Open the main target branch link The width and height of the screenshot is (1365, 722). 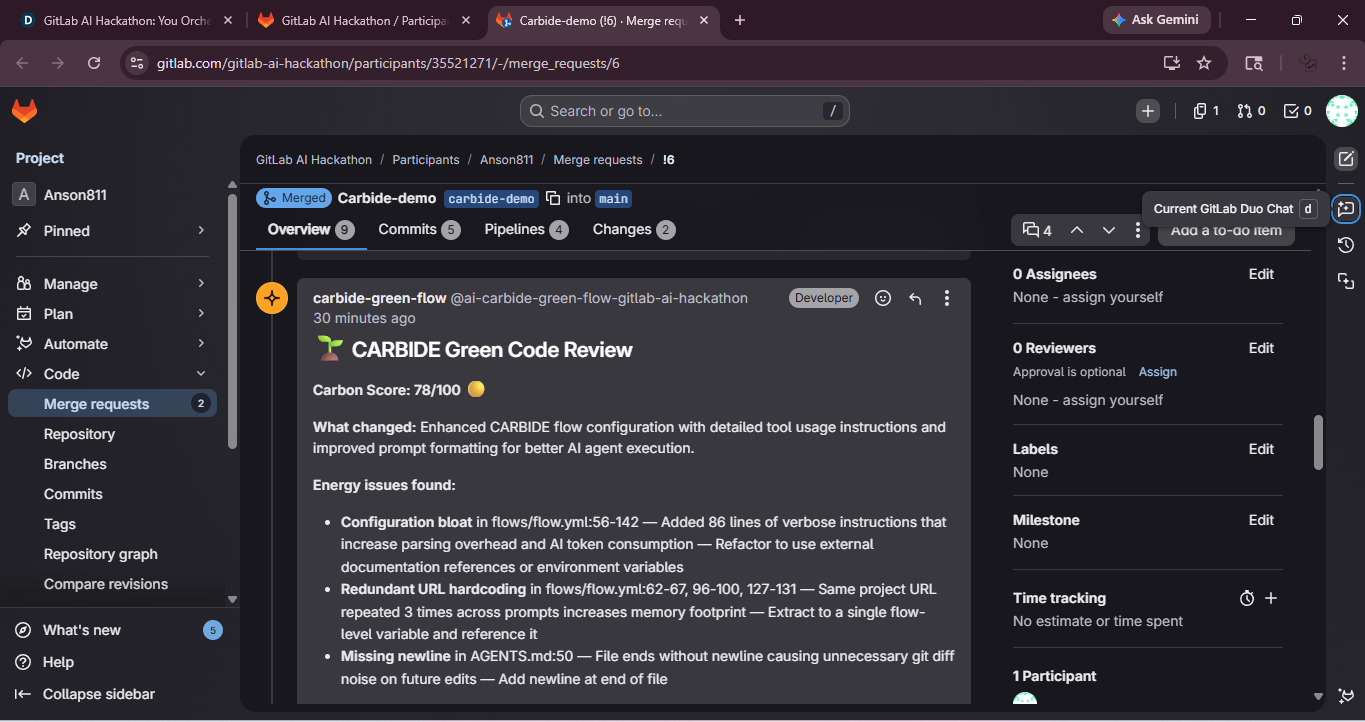click(x=614, y=199)
